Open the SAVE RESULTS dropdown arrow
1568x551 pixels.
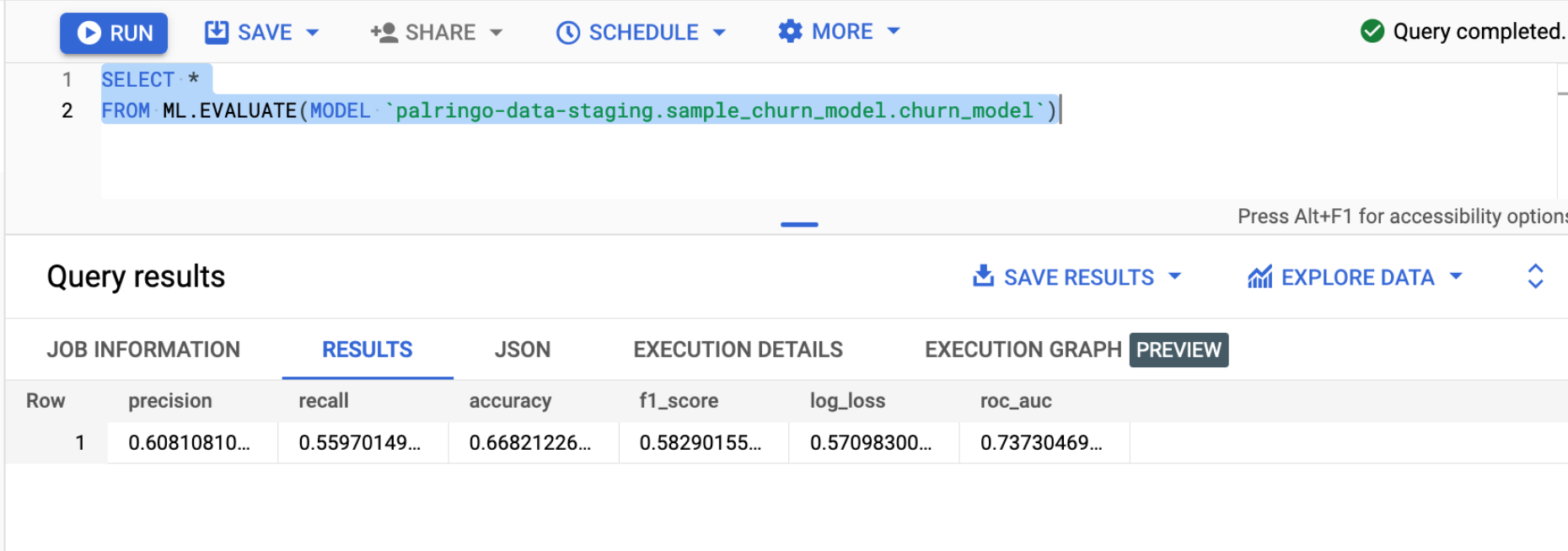(x=1175, y=276)
